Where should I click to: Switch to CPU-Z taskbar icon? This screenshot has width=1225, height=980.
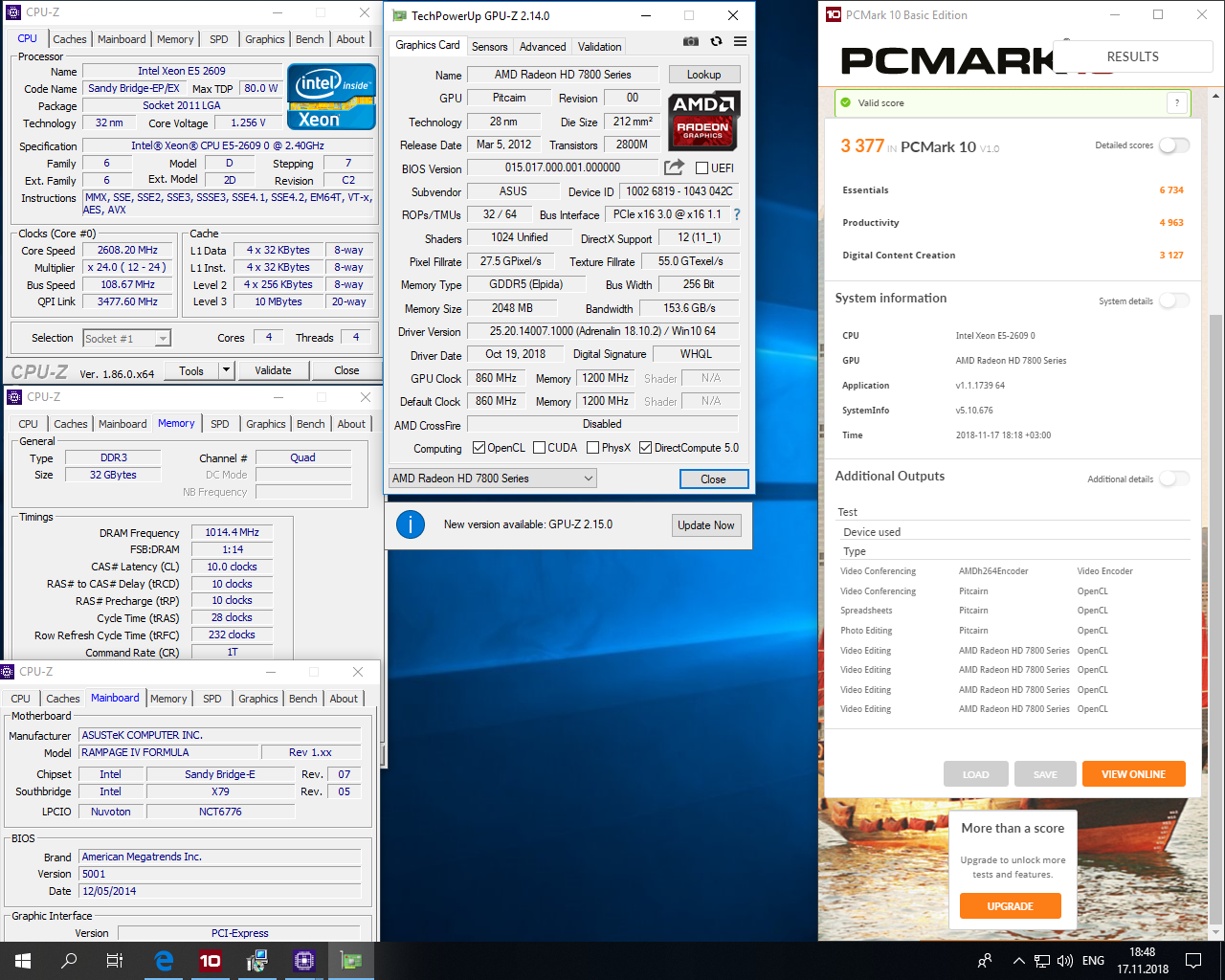[x=304, y=961]
